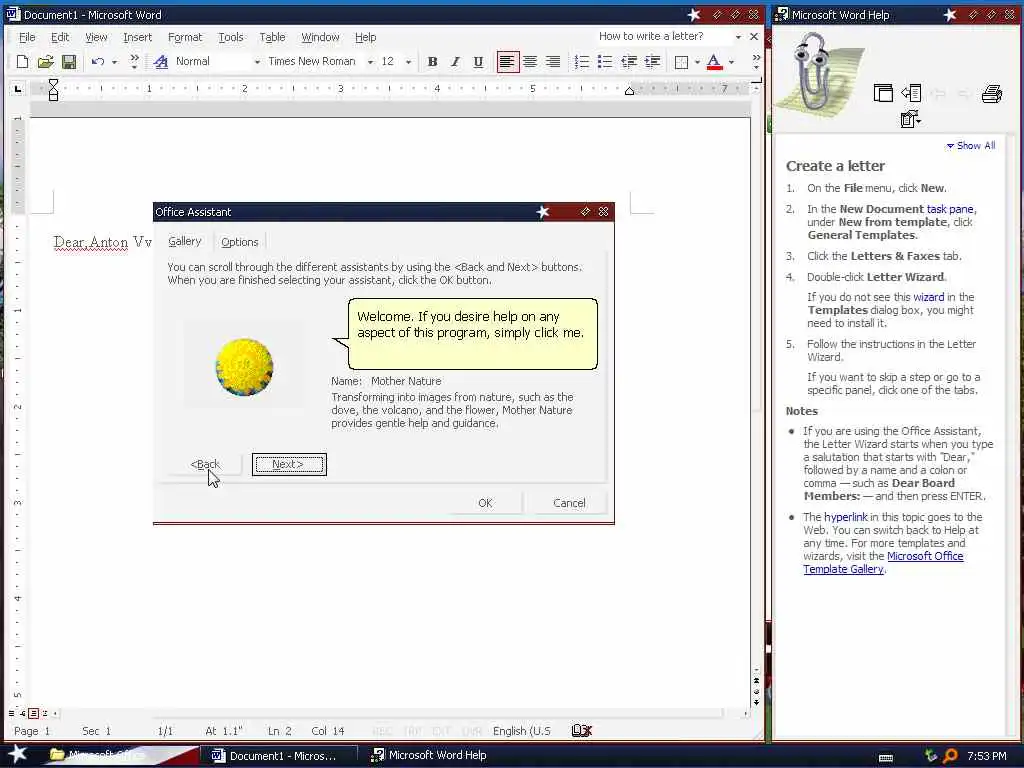
Task: Click Show All in Help
Action: pos(971,146)
